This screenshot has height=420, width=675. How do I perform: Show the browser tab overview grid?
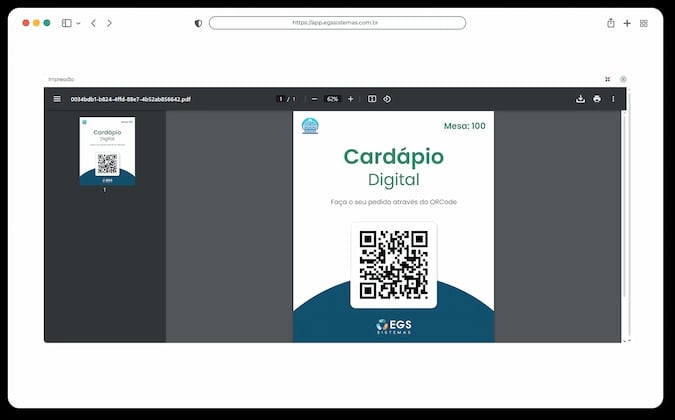[x=644, y=23]
